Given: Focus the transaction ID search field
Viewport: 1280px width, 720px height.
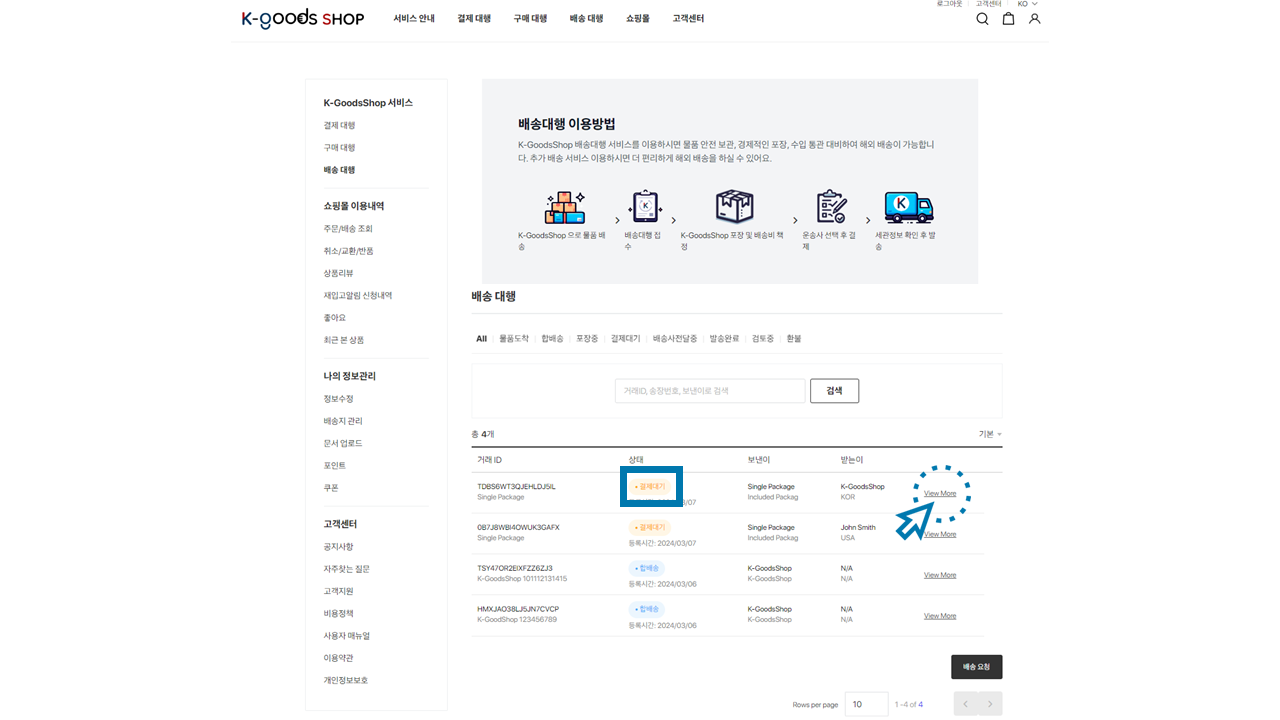Looking at the screenshot, I should [x=709, y=391].
